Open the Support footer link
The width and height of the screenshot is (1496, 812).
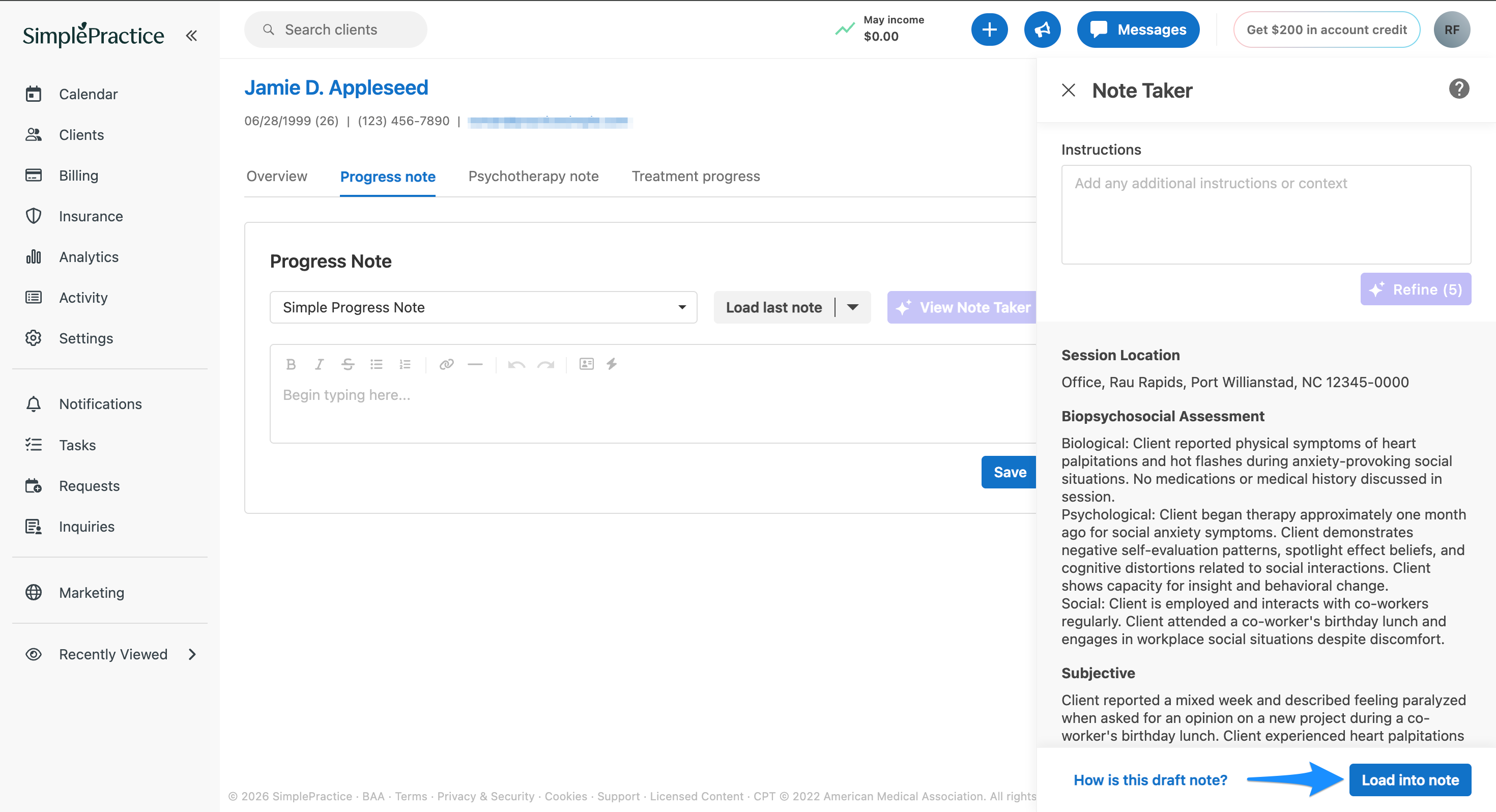point(618,796)
